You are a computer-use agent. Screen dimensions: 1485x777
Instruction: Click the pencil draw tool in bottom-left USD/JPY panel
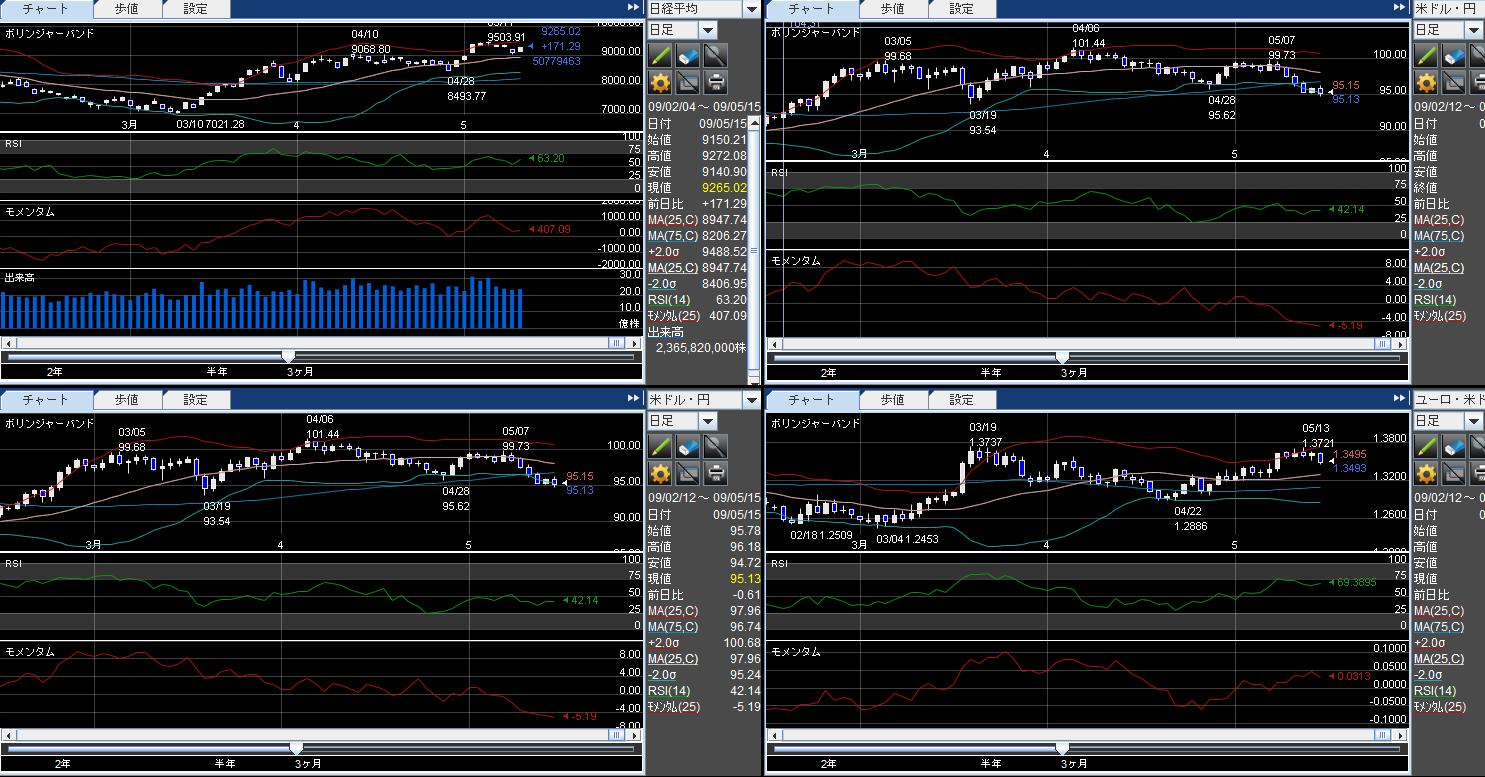click(x=660, y=447)
